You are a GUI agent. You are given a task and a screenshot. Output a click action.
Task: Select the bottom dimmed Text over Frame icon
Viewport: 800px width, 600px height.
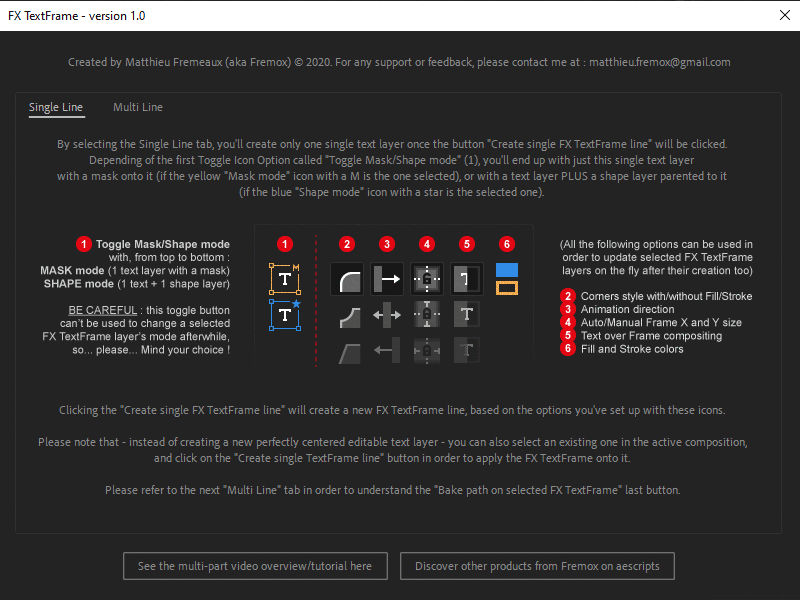(x=467, y=351)
